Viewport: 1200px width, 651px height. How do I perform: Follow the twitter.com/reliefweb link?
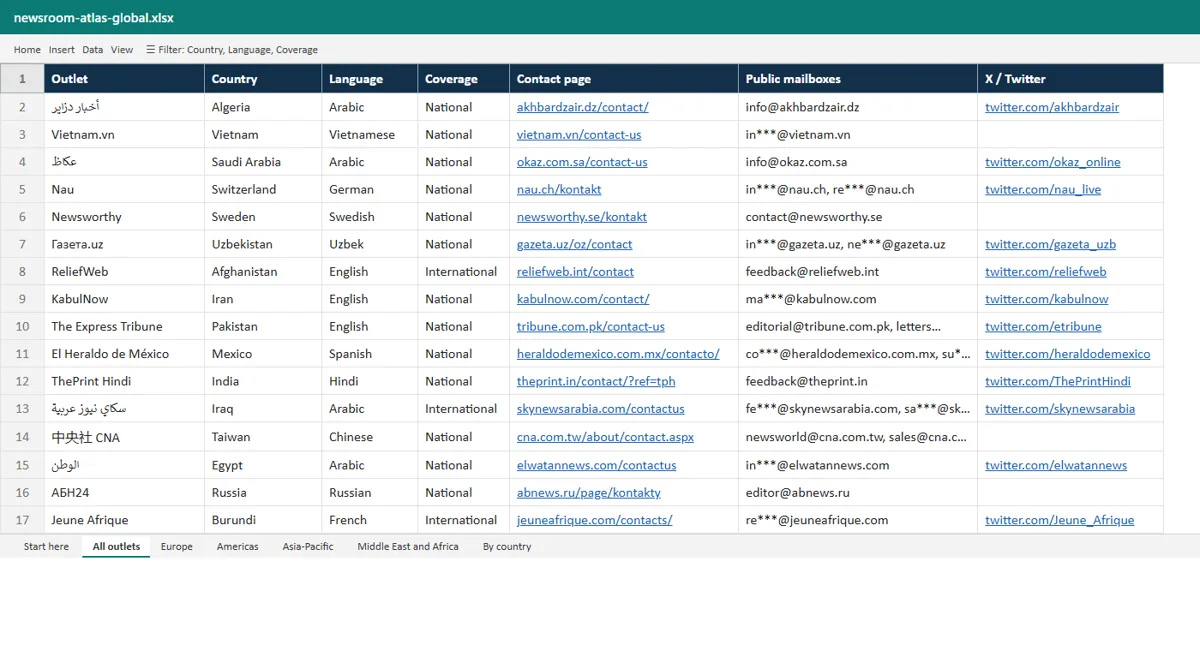pos(1045,272)
